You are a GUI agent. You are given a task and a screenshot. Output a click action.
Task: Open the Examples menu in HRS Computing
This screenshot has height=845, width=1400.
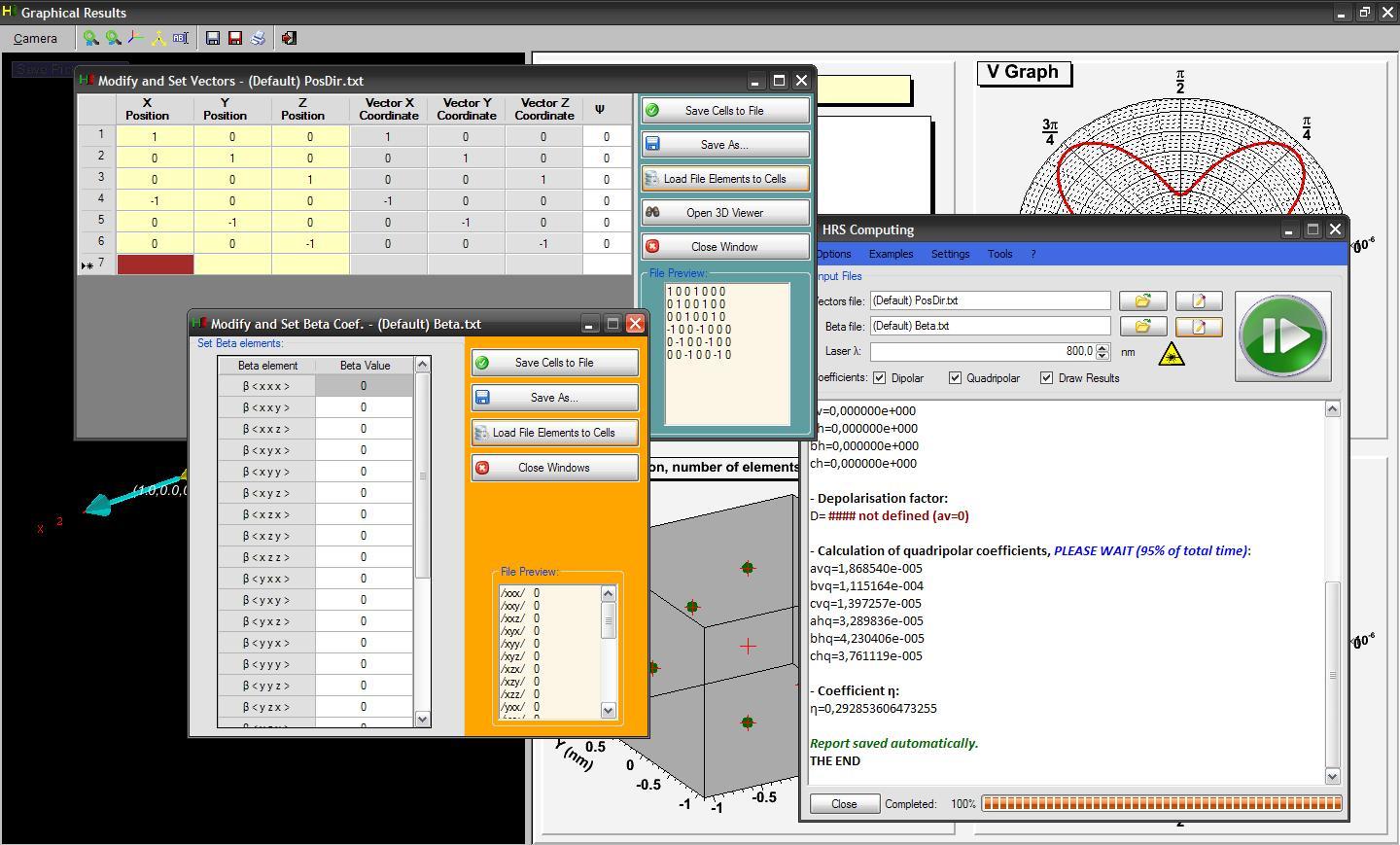[x=891, y=254]
